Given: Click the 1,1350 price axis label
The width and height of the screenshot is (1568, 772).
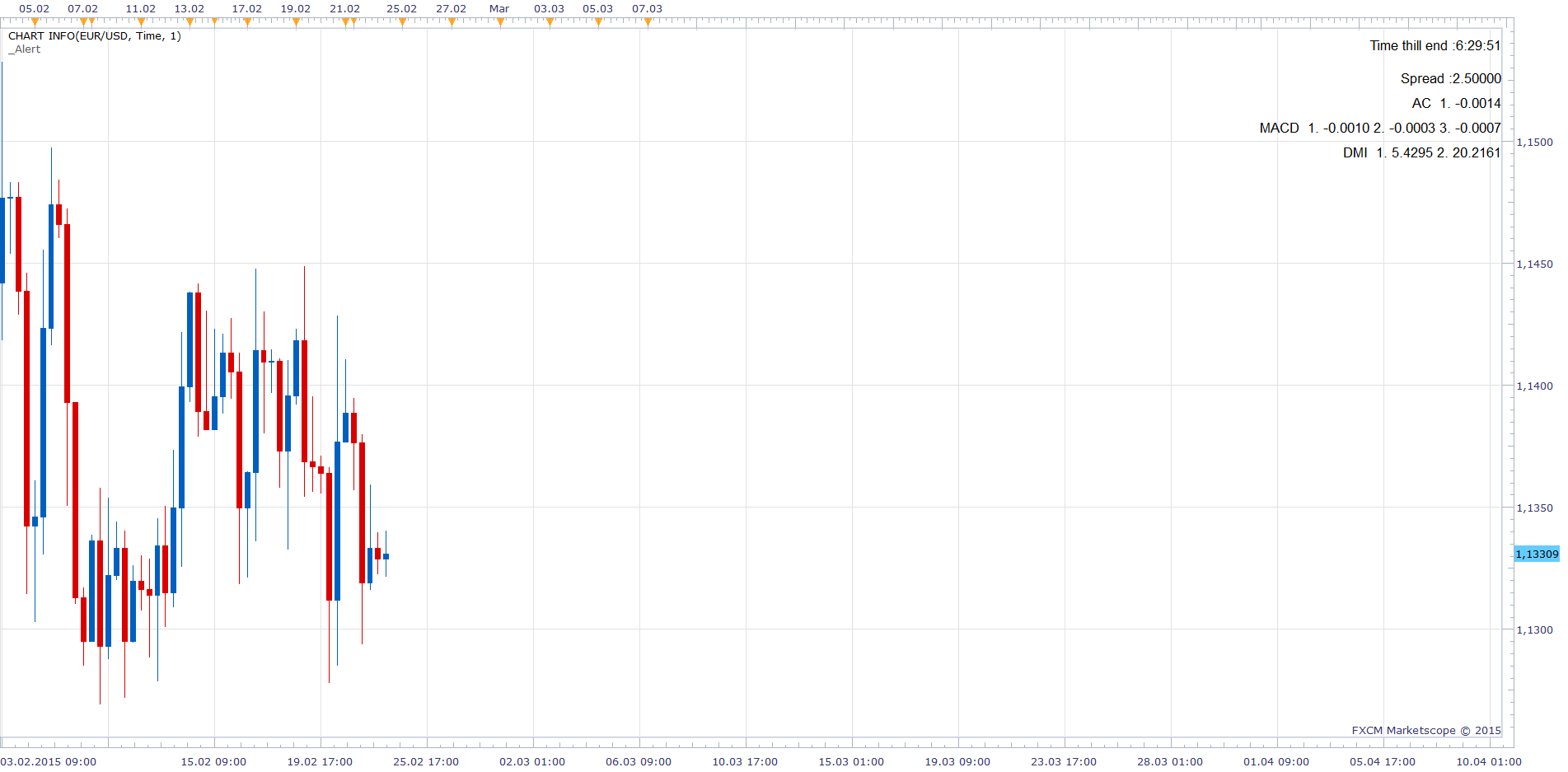Looking at the screenshot, I should [x=1535, y=508].
